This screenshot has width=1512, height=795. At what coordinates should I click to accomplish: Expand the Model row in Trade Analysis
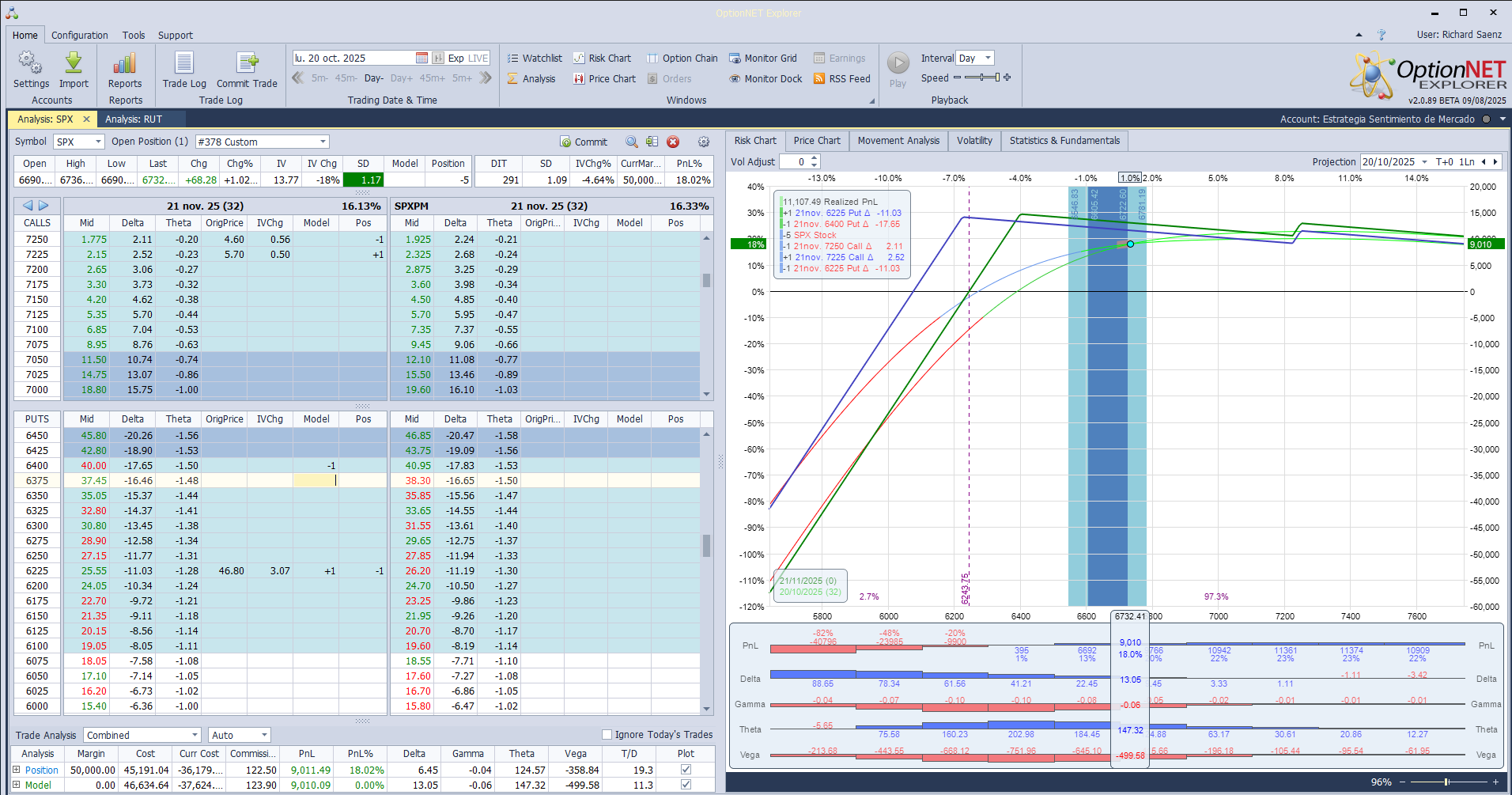click(16, 785)
